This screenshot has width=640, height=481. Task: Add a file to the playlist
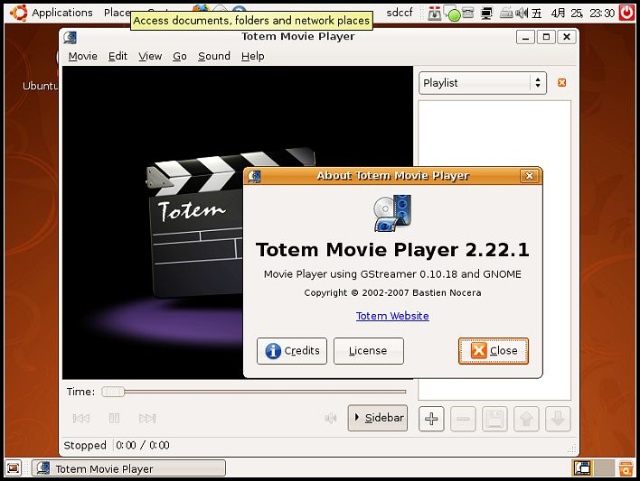click(431, 419)
